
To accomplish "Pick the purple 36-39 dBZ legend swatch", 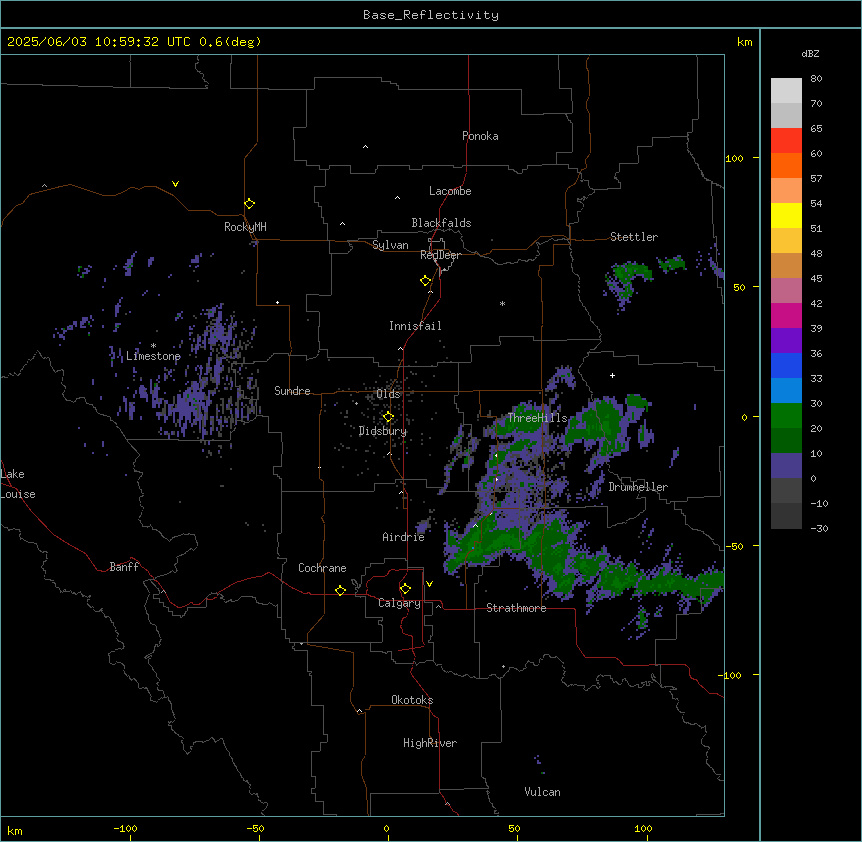I will tap(786, 340).
